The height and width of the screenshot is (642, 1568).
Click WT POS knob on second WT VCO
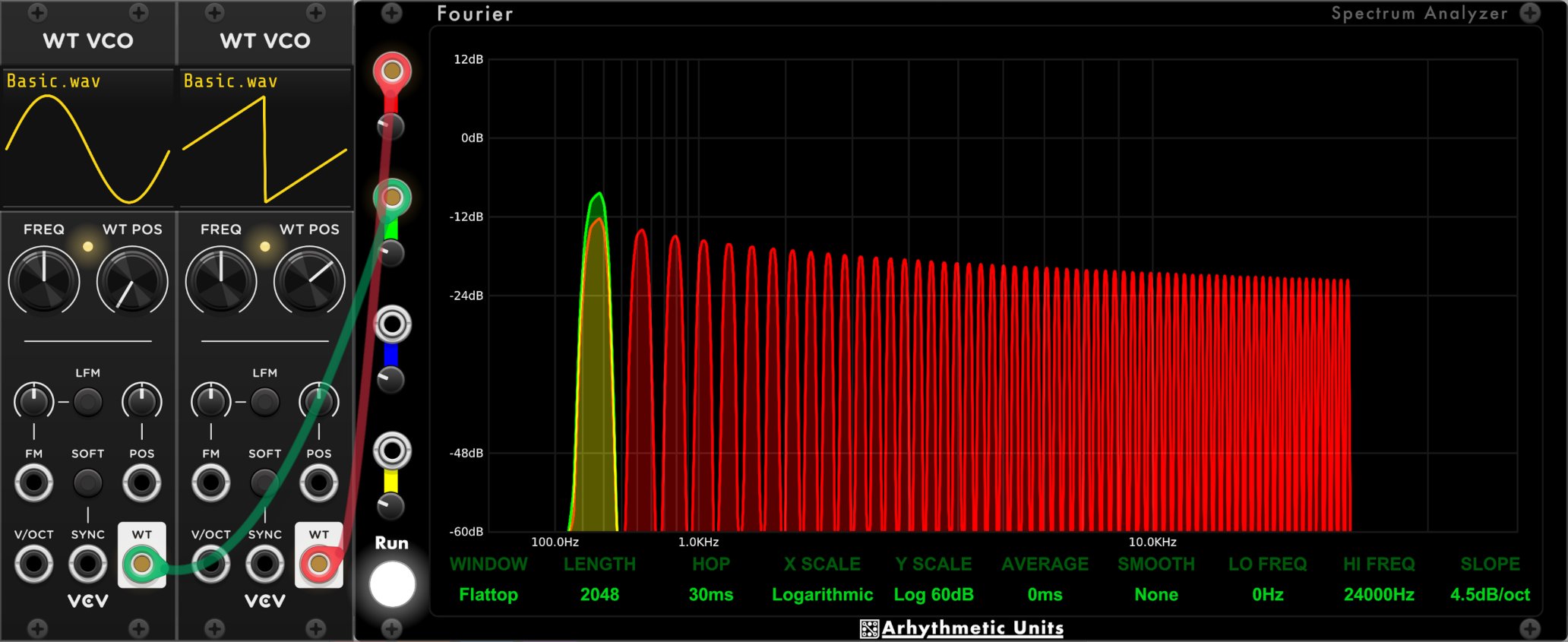tap(309, 281)
